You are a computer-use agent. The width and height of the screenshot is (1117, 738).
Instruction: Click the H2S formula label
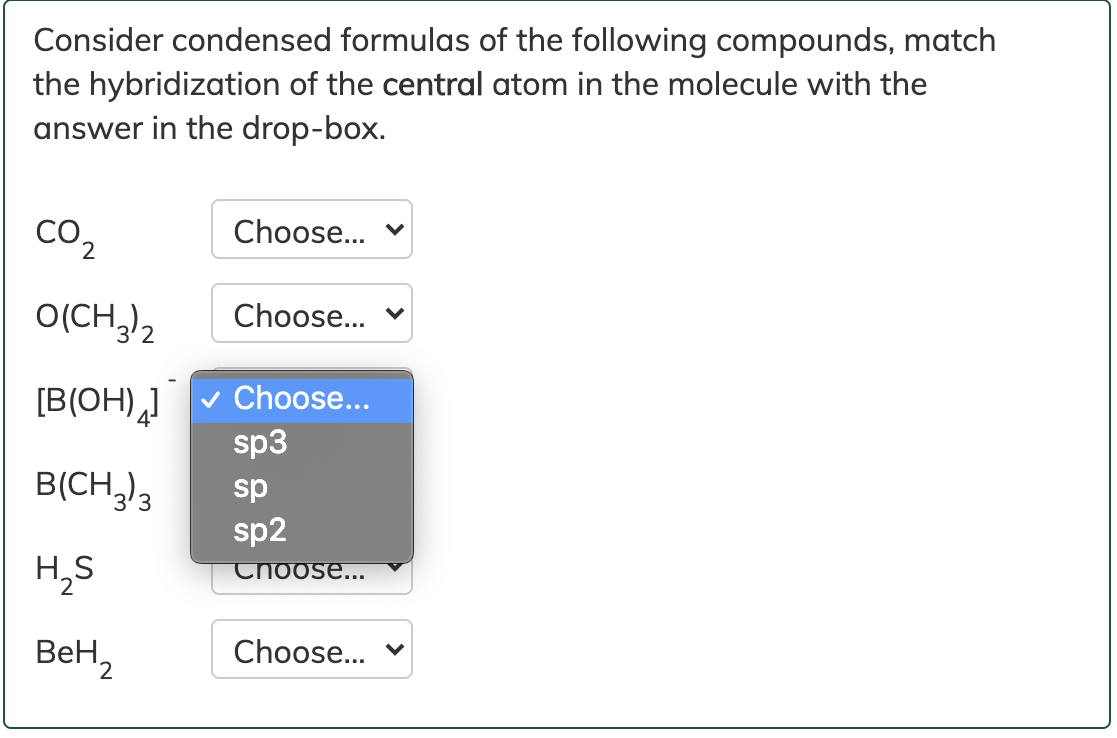click(x=62, y=572)
